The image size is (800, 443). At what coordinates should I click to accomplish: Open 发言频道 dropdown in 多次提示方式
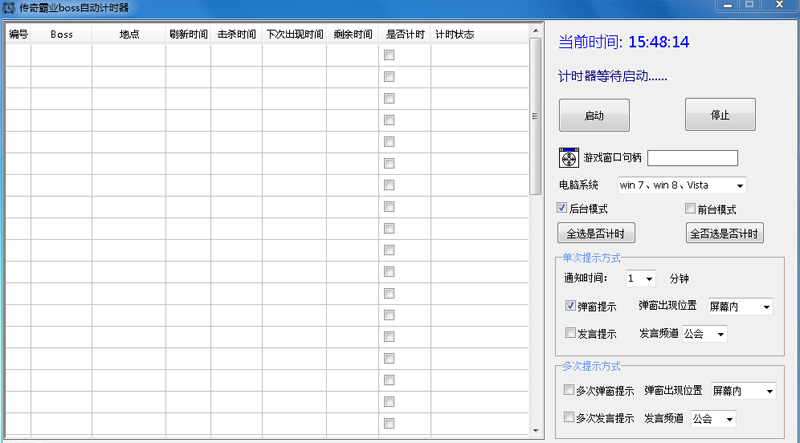pyautogui.click(x=714, y=419)
